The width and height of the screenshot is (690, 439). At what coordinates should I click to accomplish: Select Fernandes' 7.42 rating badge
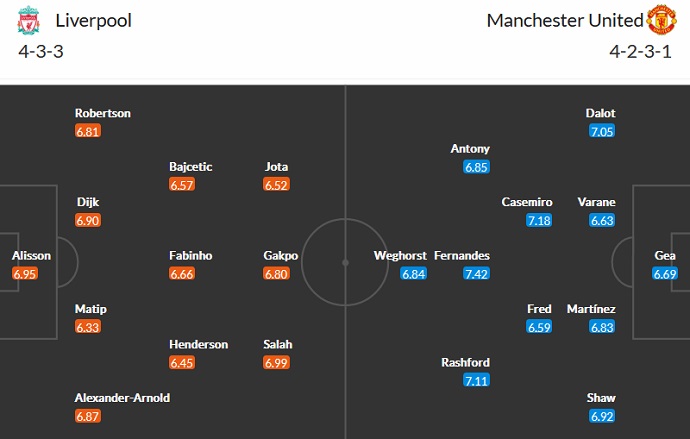pos(476,273)
